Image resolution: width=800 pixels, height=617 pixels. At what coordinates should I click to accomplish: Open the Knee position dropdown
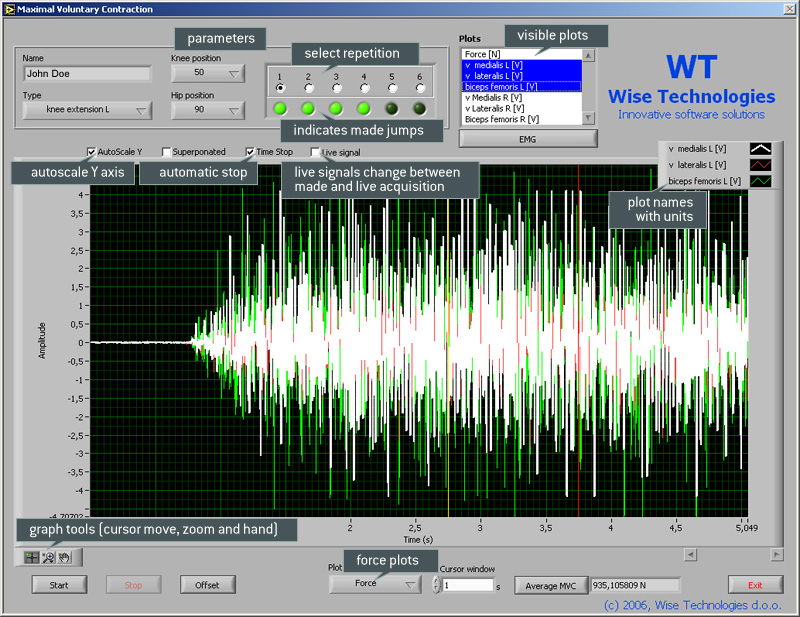208,73
